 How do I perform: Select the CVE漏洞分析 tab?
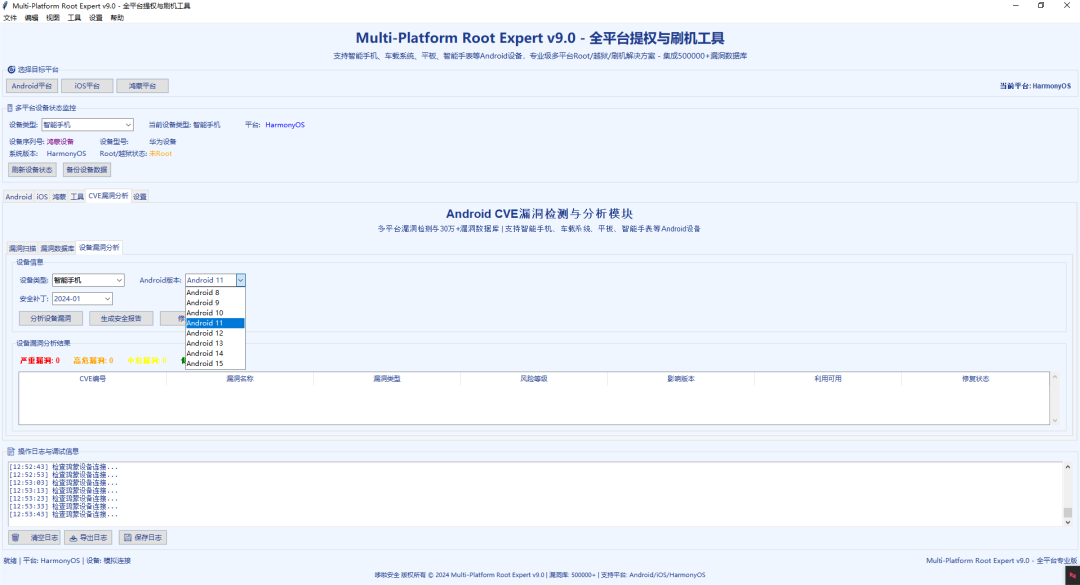[108, 196]
